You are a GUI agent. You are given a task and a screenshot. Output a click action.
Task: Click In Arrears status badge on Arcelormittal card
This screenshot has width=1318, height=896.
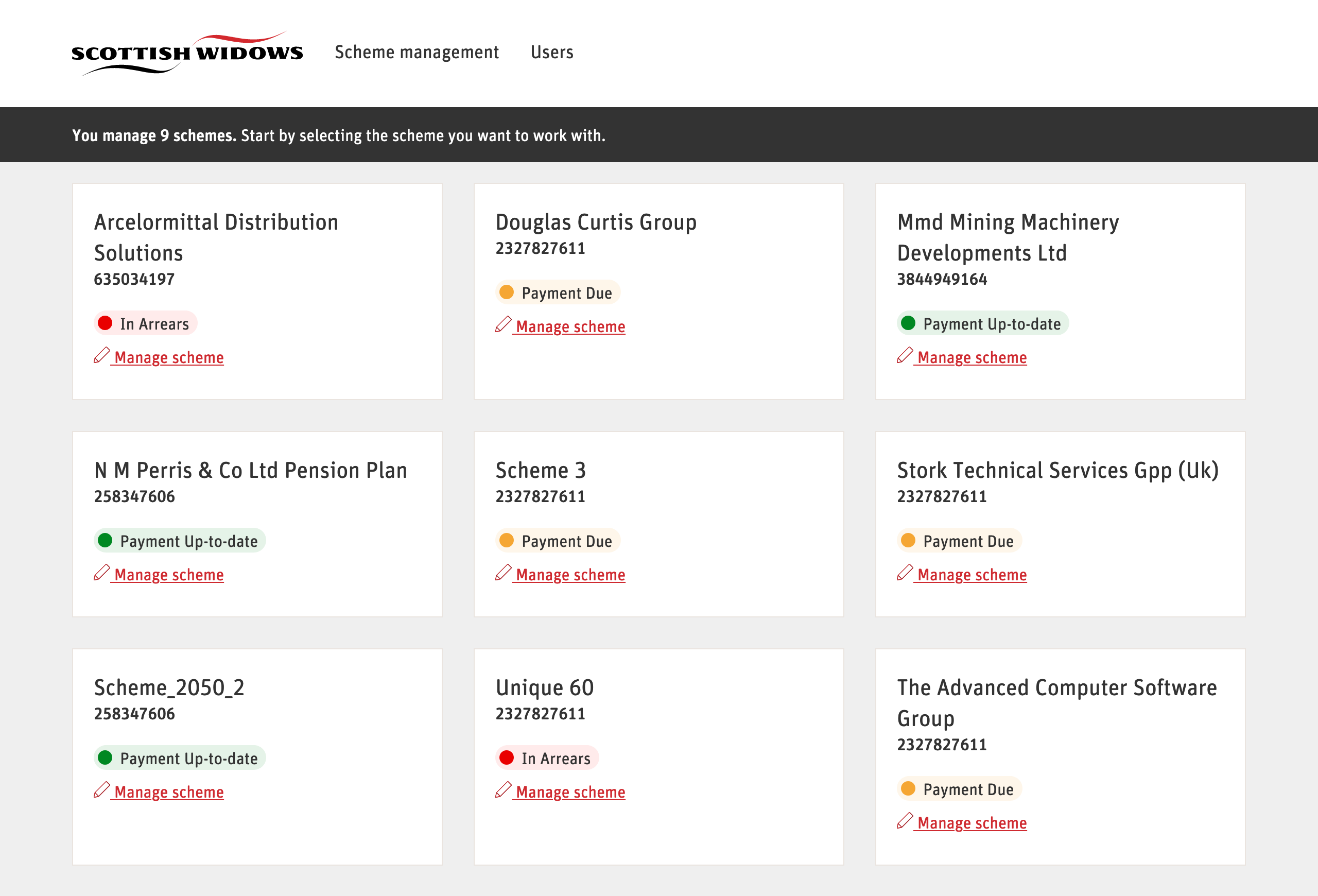coord(145,323)
